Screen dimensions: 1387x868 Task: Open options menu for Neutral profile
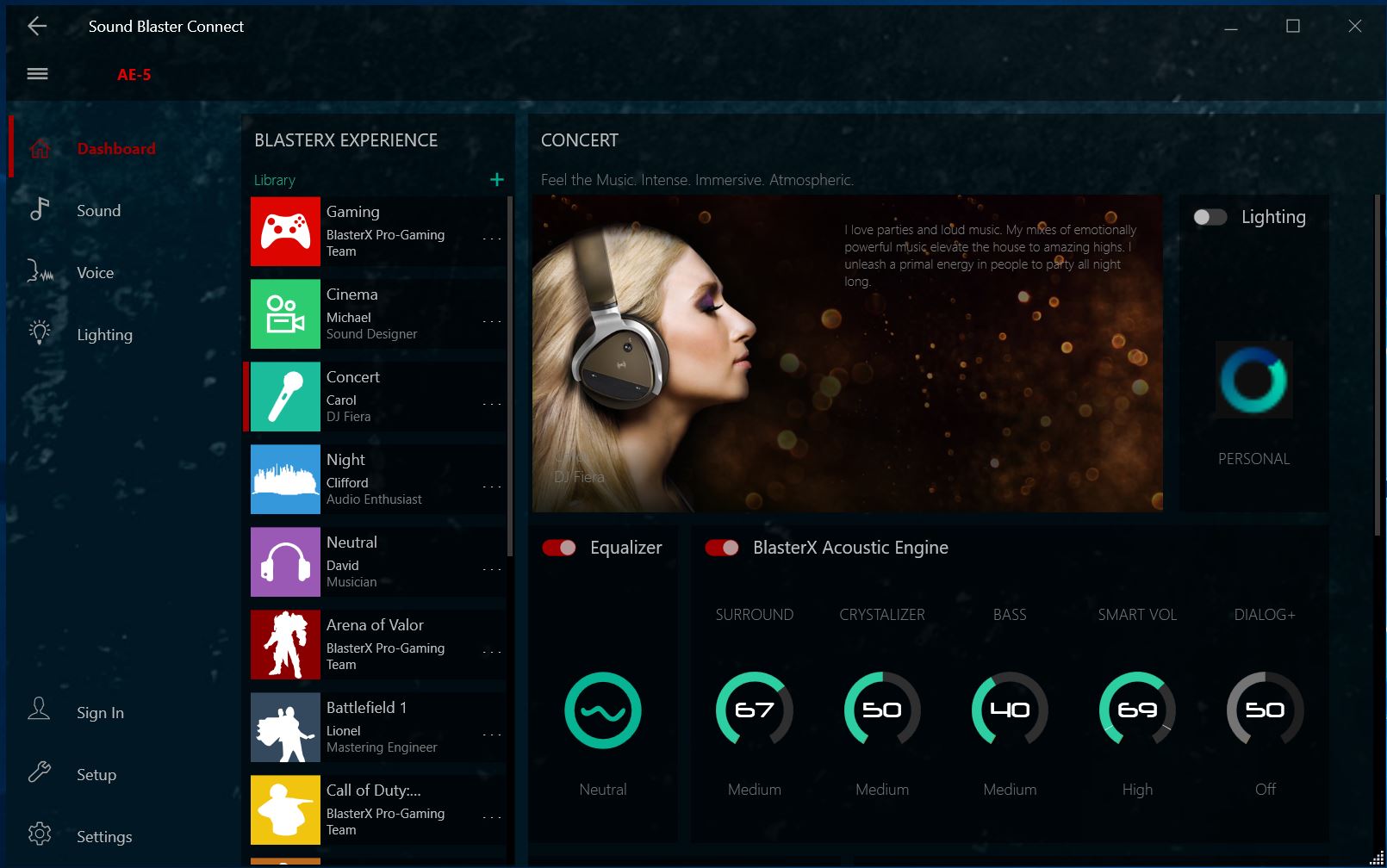(492, 569)
